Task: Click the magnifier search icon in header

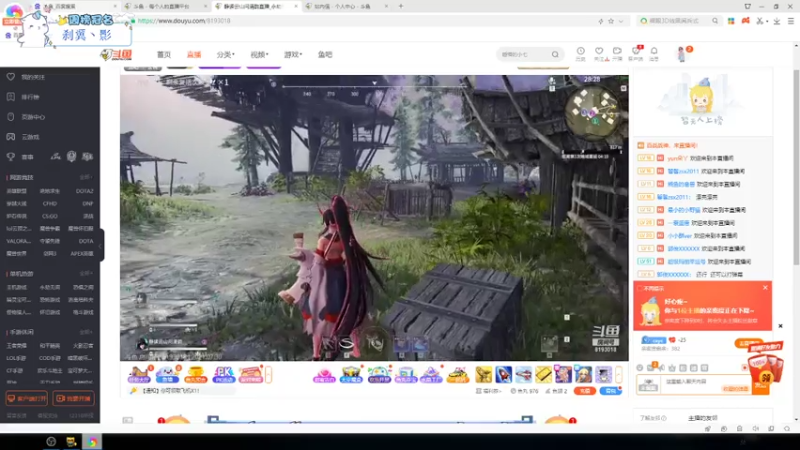Action: pos(555,54)
